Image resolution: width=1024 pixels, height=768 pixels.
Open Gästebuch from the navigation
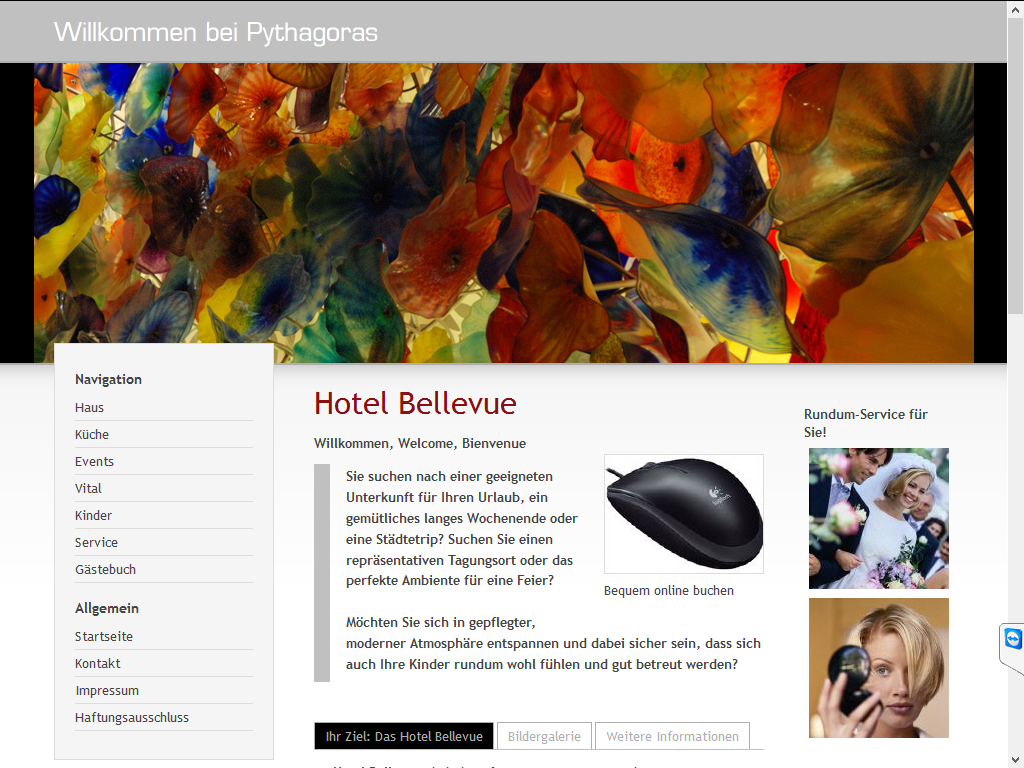105,569
